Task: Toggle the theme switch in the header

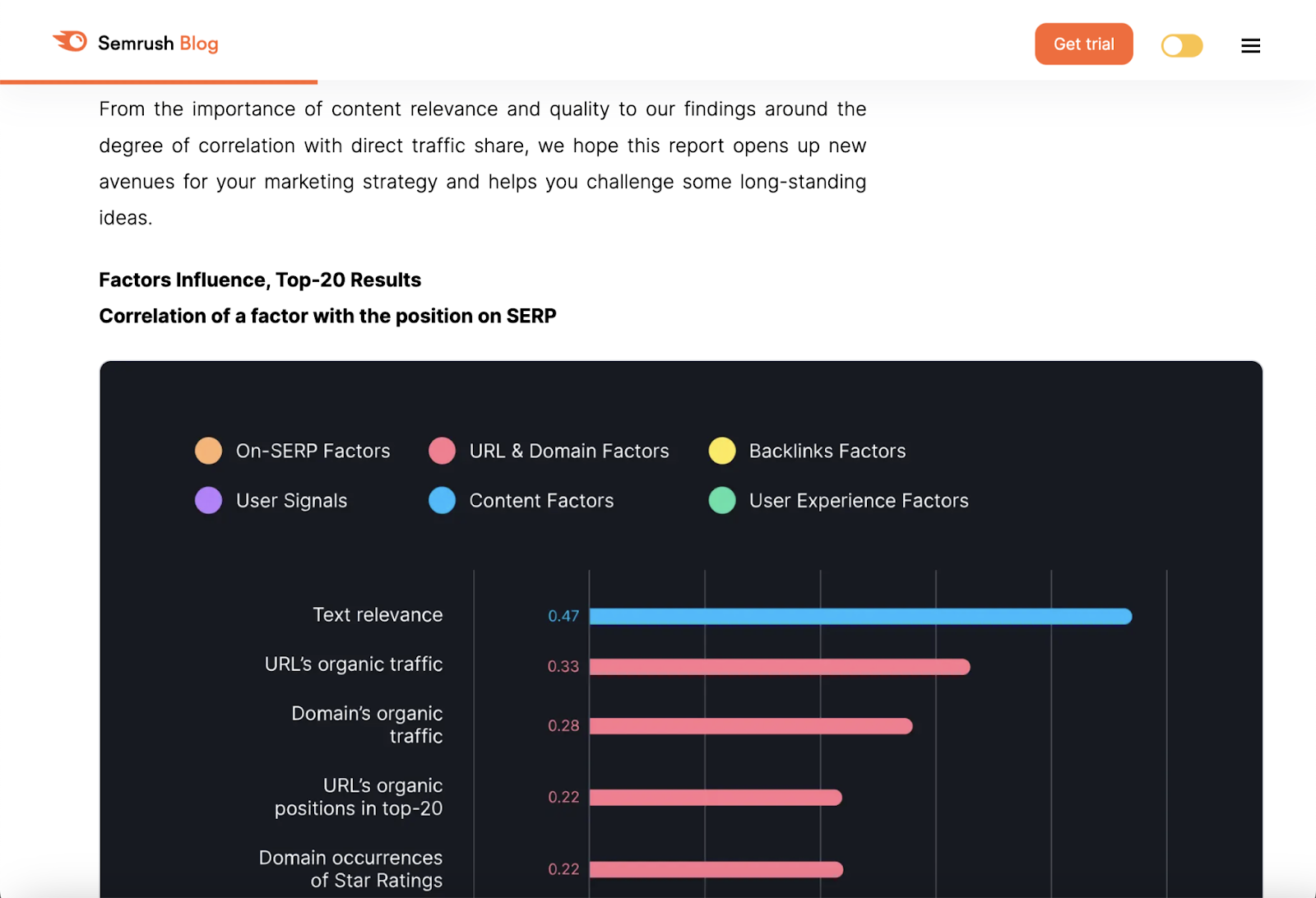Action: pyautogui.click(x=1181, y=45)
